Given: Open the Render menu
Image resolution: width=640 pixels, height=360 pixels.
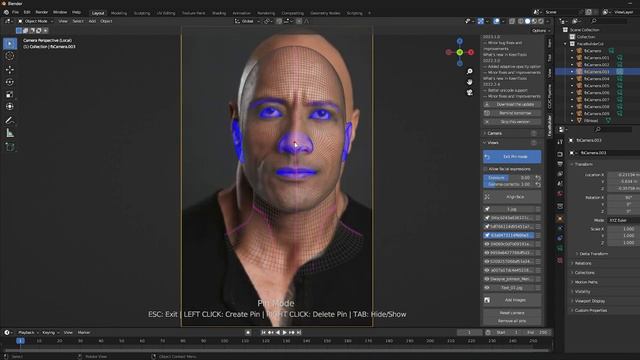Looking at the screenshot, I should pyautogui.click(x=42, y=12).
